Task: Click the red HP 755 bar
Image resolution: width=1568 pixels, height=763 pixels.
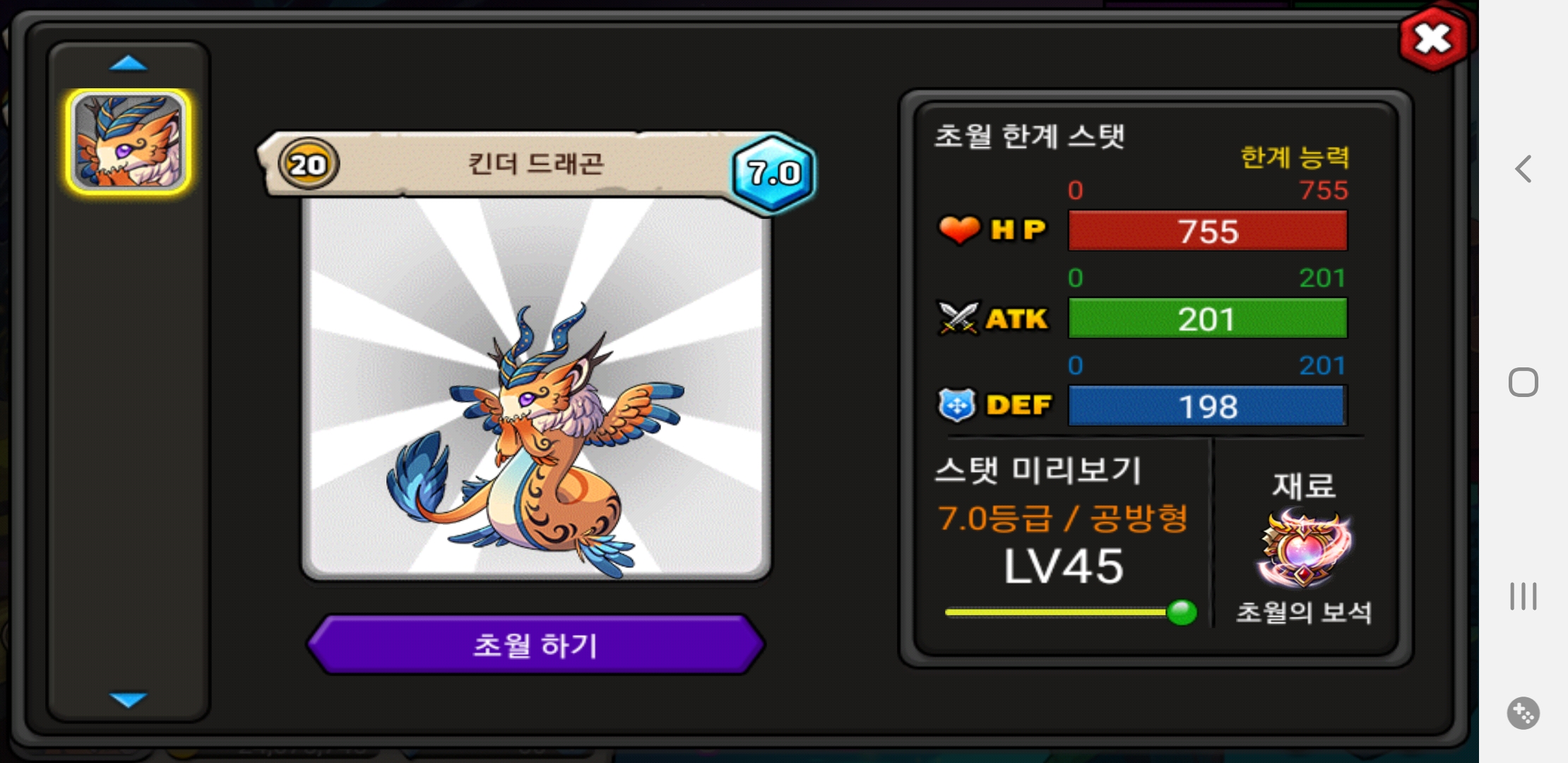Action: click(x=1208, y=231)
